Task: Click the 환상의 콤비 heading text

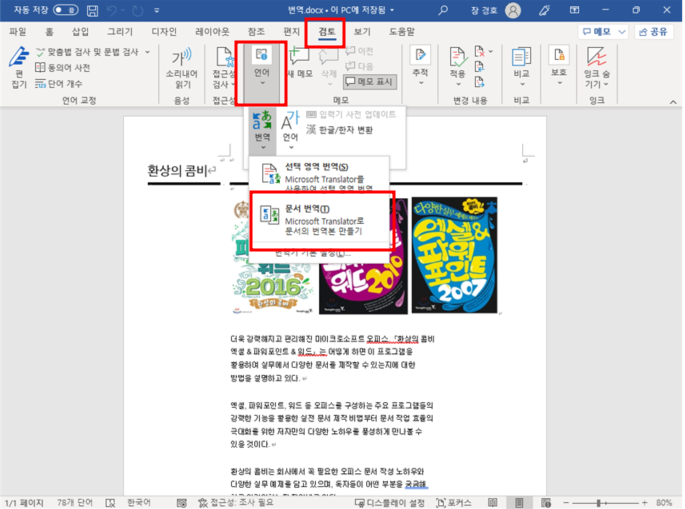Action: tap(177, 170)
